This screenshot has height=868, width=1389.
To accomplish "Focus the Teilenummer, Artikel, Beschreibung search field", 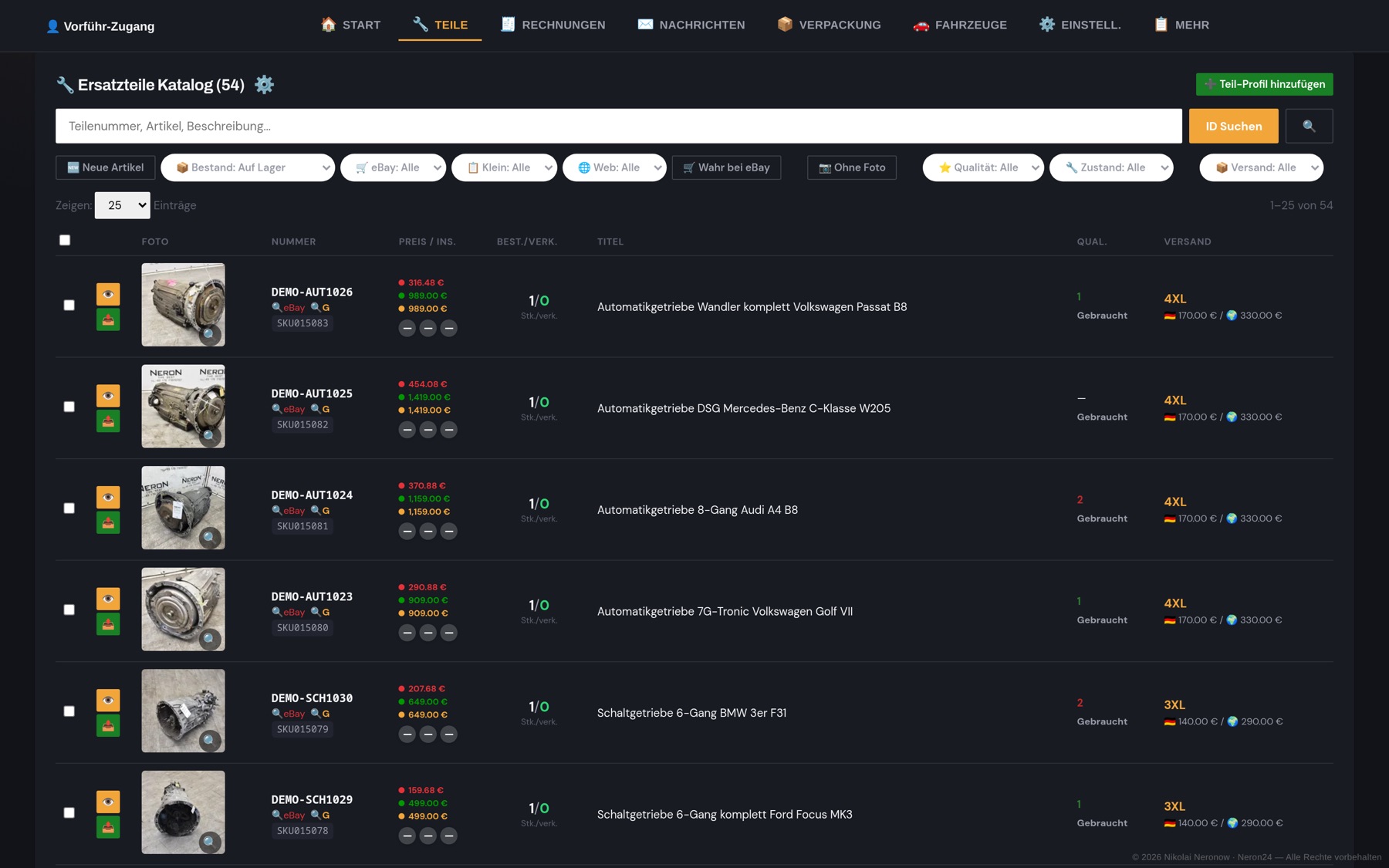I will (x=619, y=126).
